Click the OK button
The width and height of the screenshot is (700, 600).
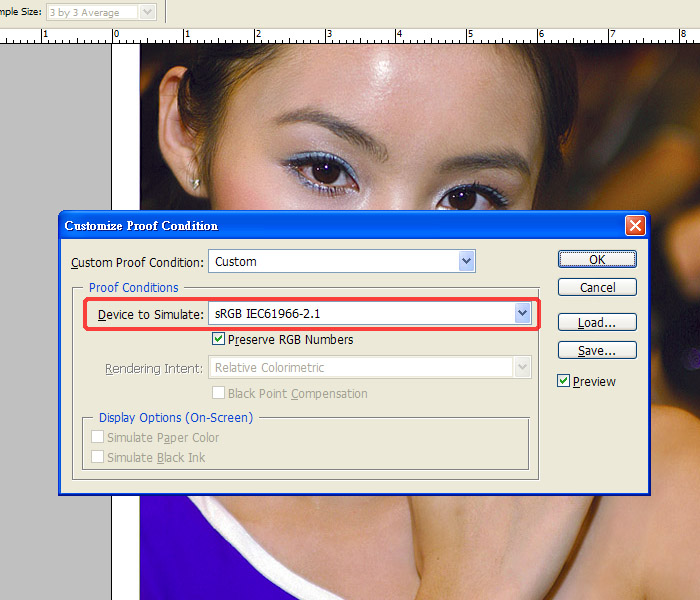[x=596, y=259]
